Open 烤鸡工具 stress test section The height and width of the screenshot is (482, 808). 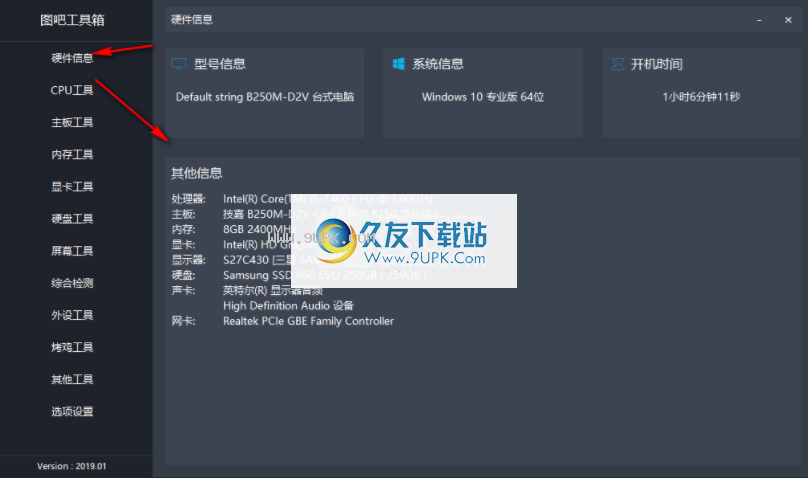pos(72,347)
